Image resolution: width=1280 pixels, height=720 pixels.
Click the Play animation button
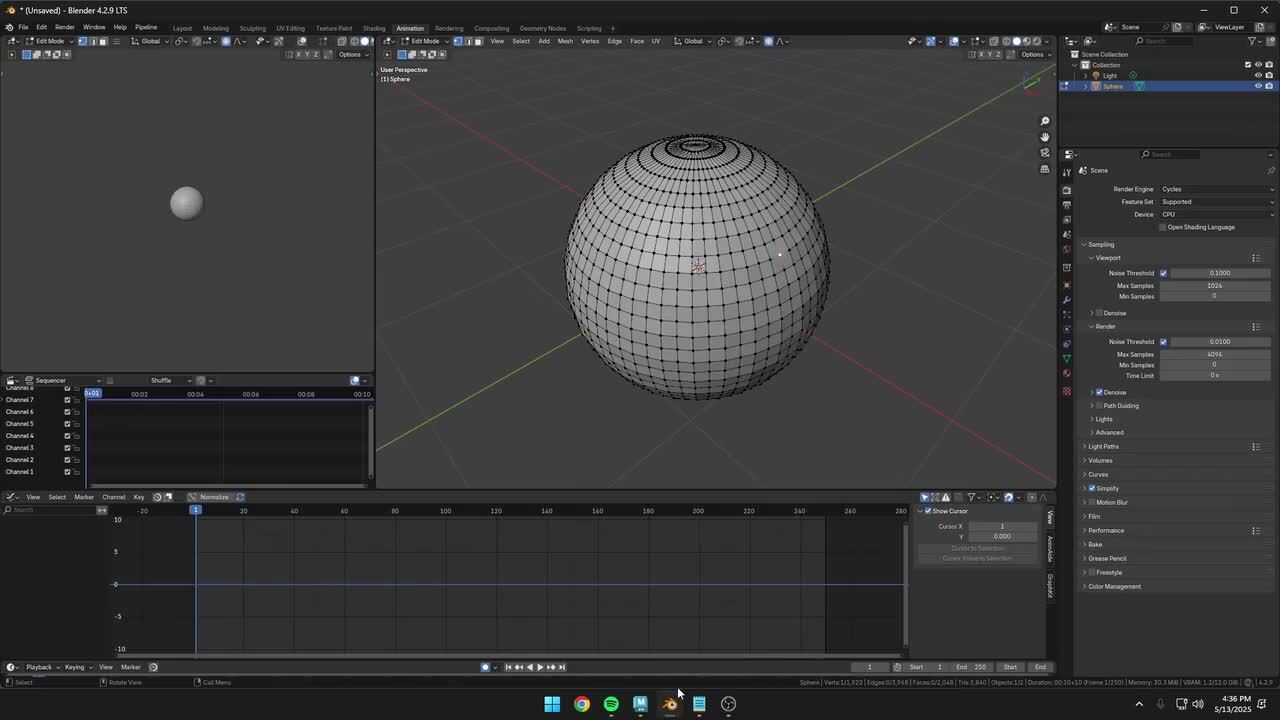[540, 667]
